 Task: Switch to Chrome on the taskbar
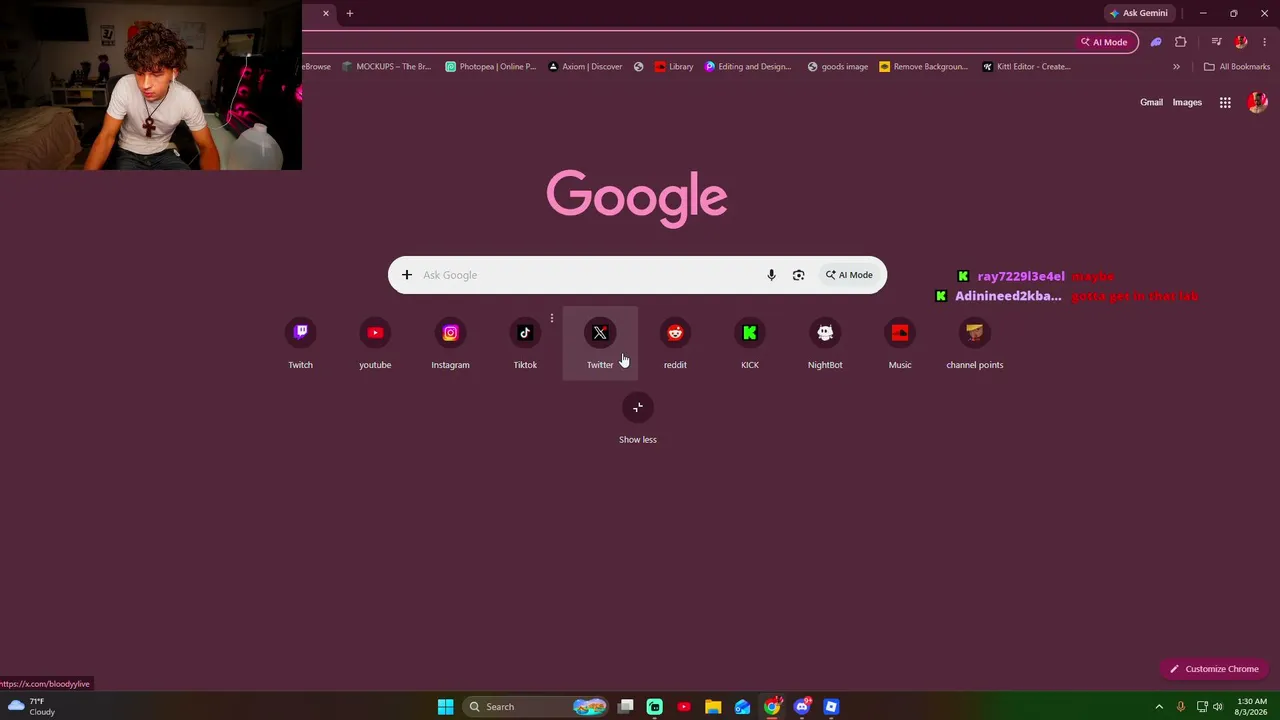tap(772, 707)
